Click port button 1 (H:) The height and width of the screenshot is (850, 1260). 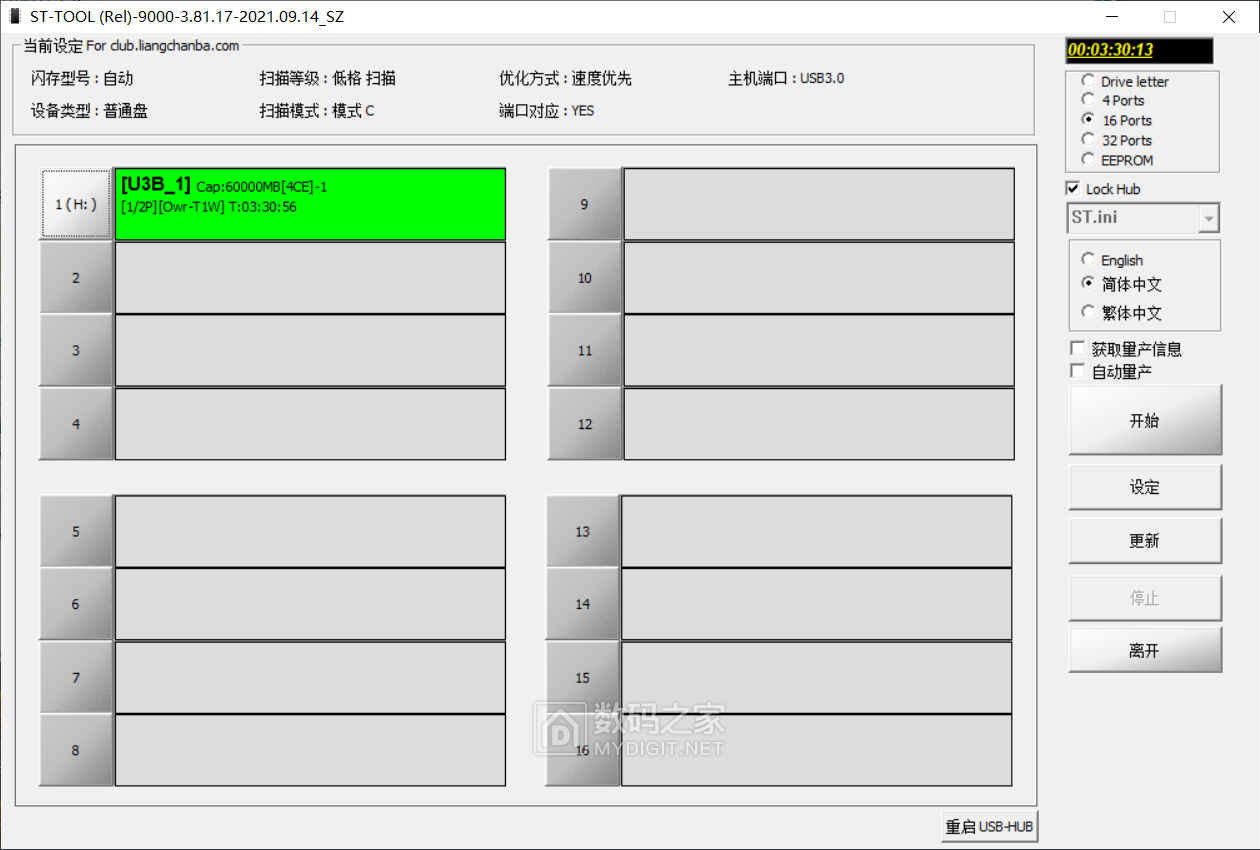click(76, 204)
